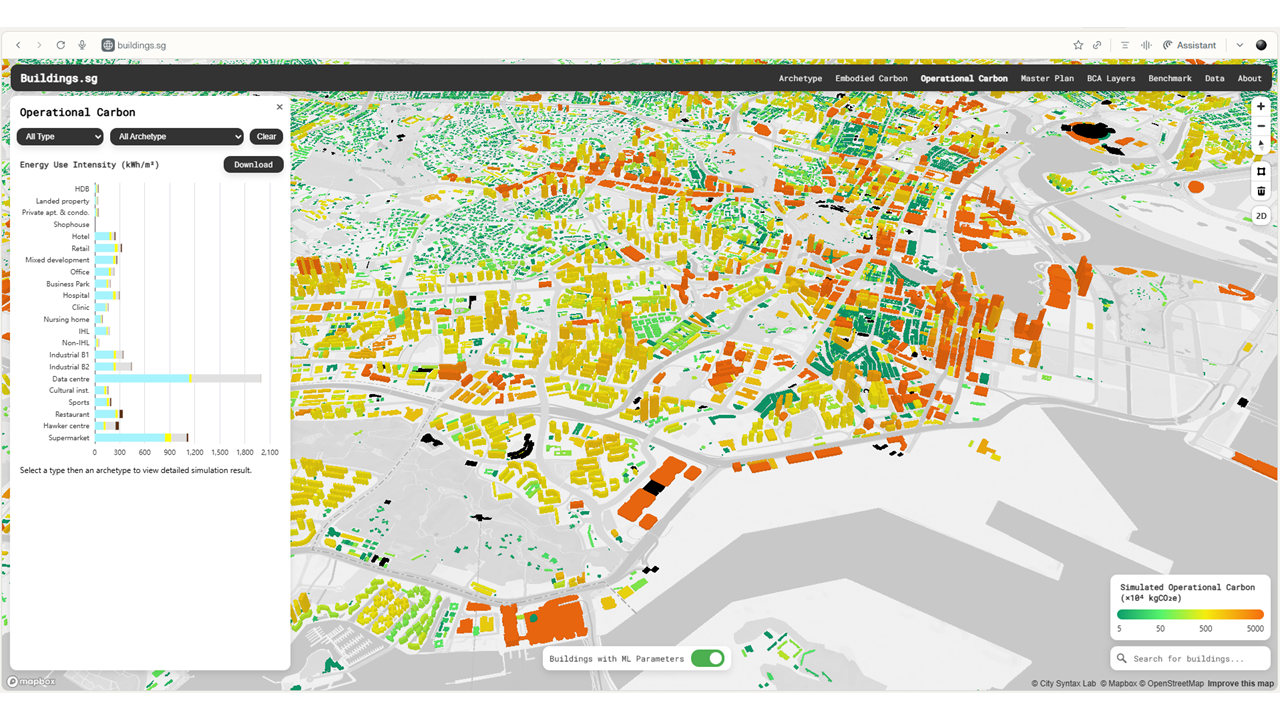Expand the browser toolbar chevron menu
Screen dimensions: 1280x720
tap(1240, 45)
